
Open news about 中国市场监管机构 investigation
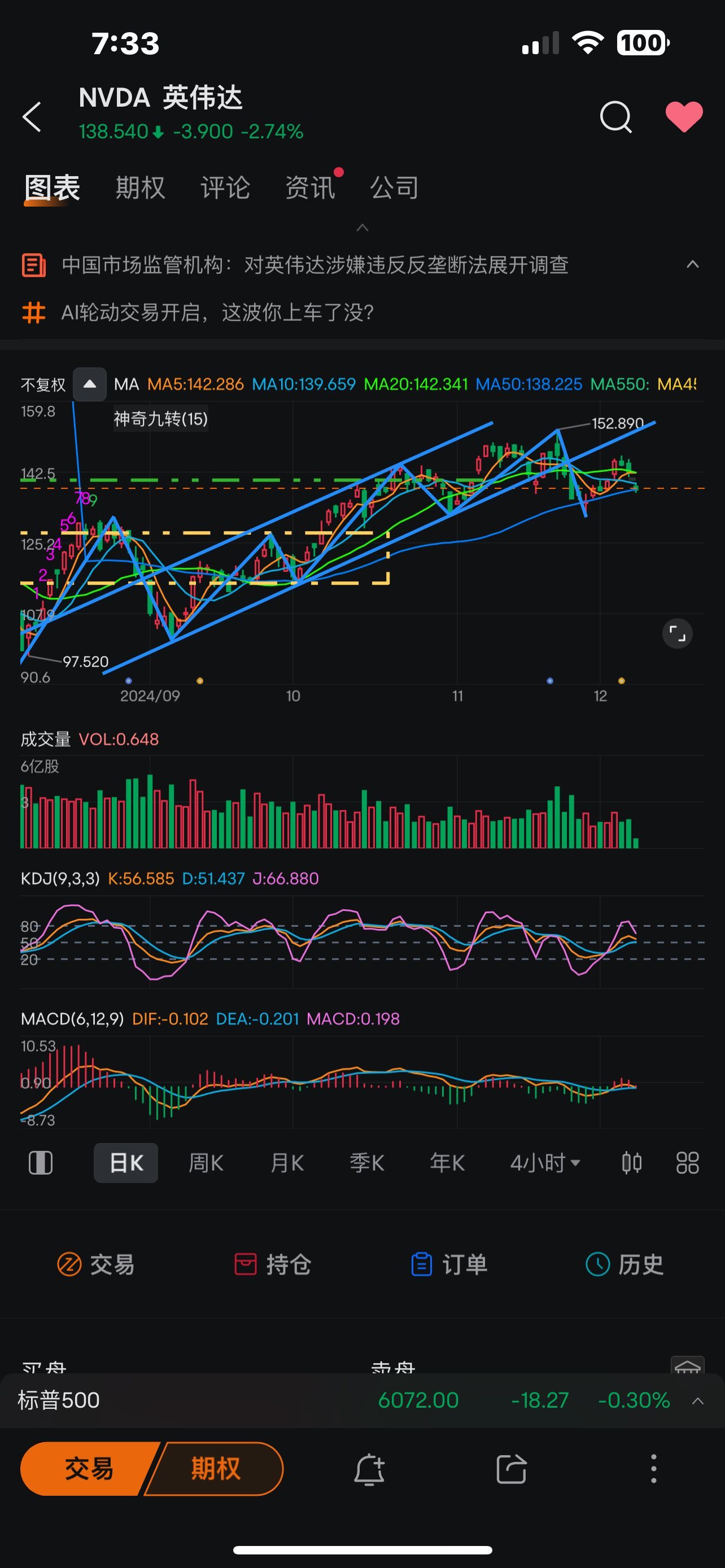point(315,265)
